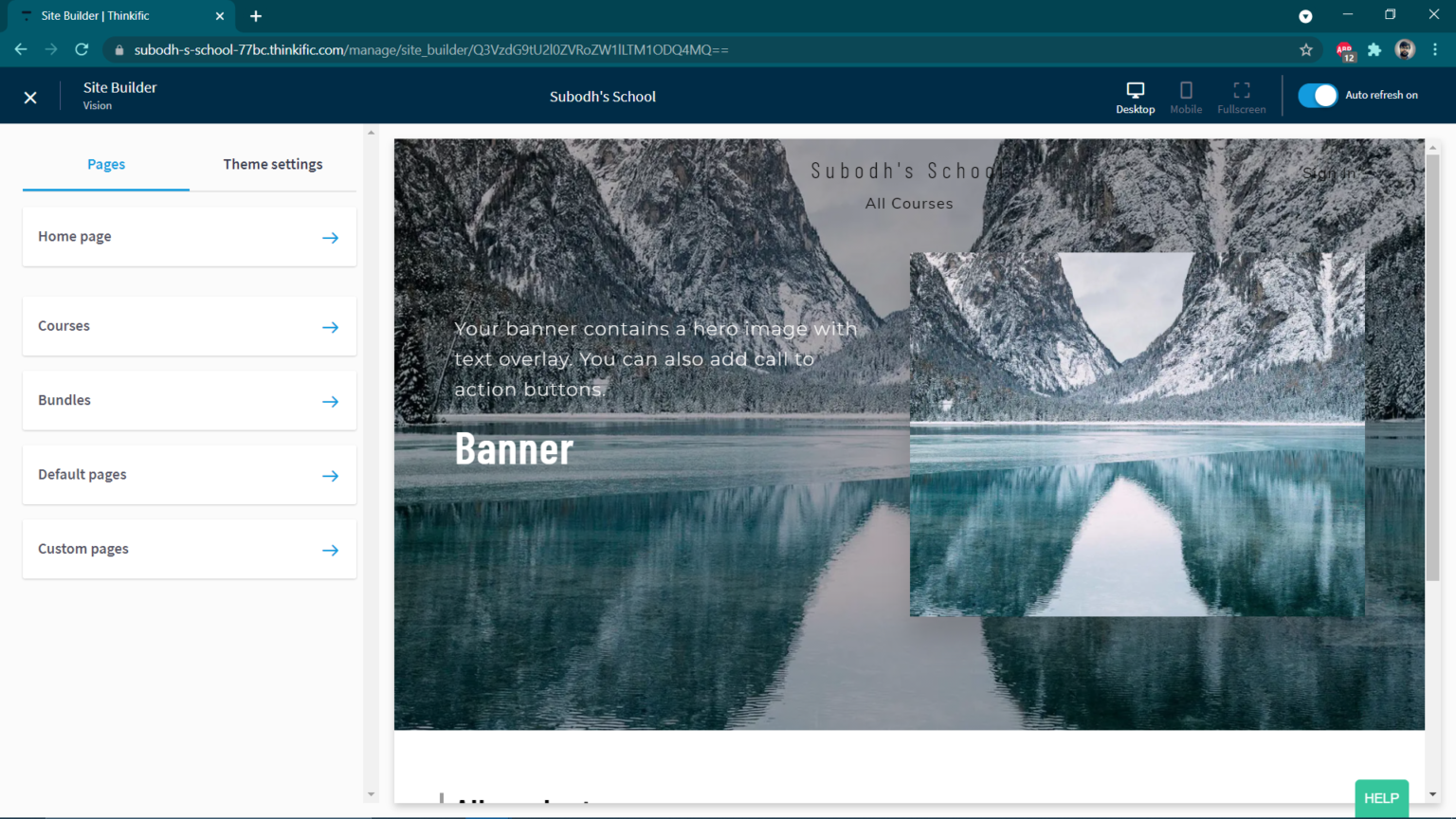
Task: Open a new browser tab
Action: 256,16
